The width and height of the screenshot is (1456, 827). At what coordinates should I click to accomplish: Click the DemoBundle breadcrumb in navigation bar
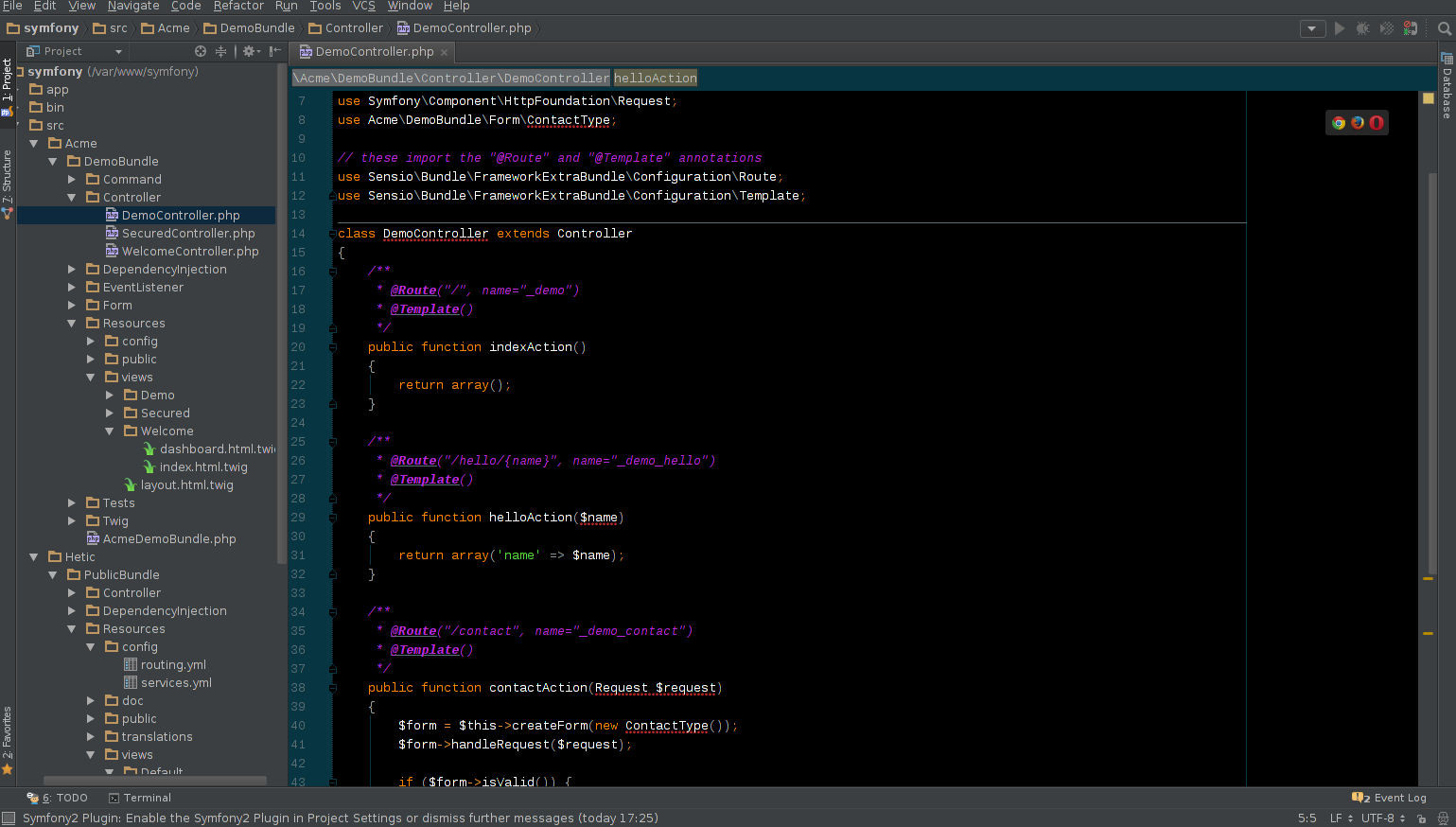(x=250, y=28)
